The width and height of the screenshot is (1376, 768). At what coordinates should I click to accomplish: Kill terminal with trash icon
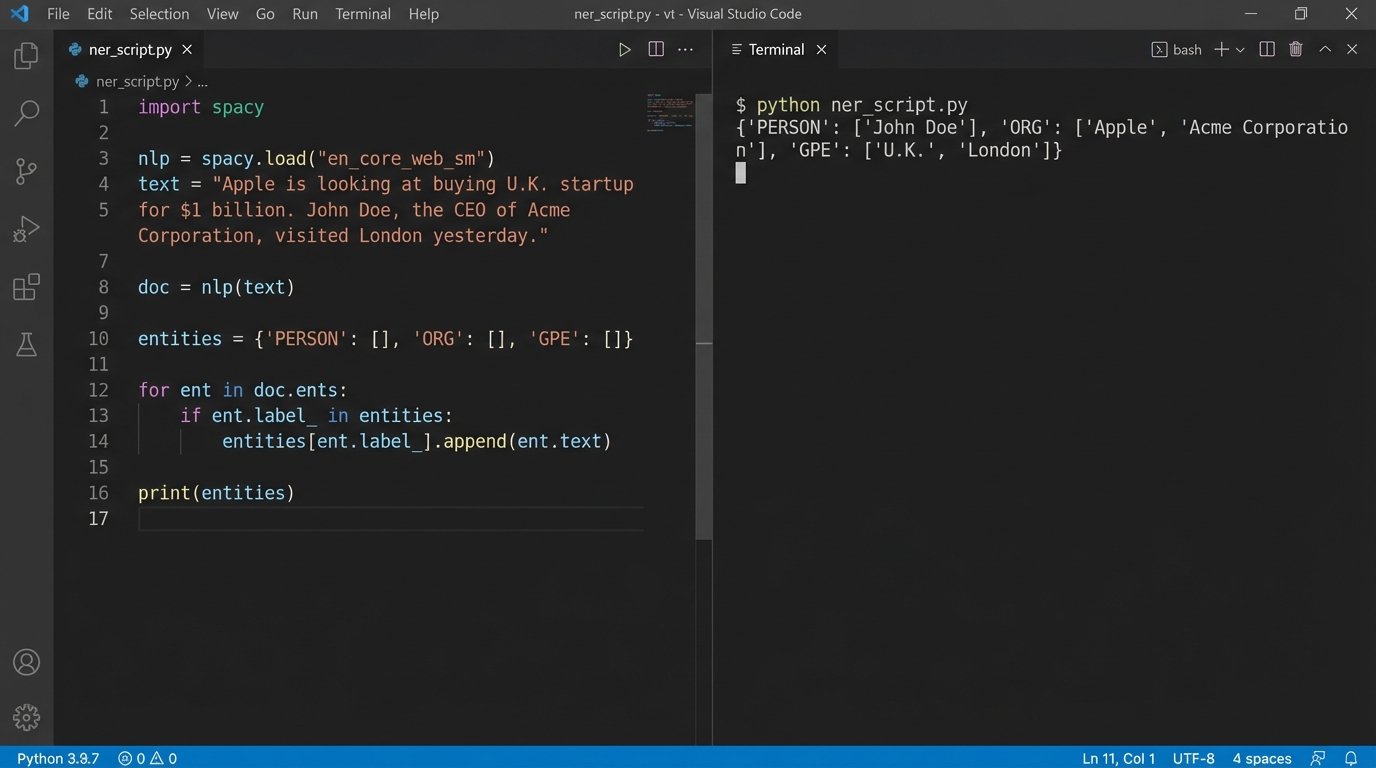point(1296,49)
